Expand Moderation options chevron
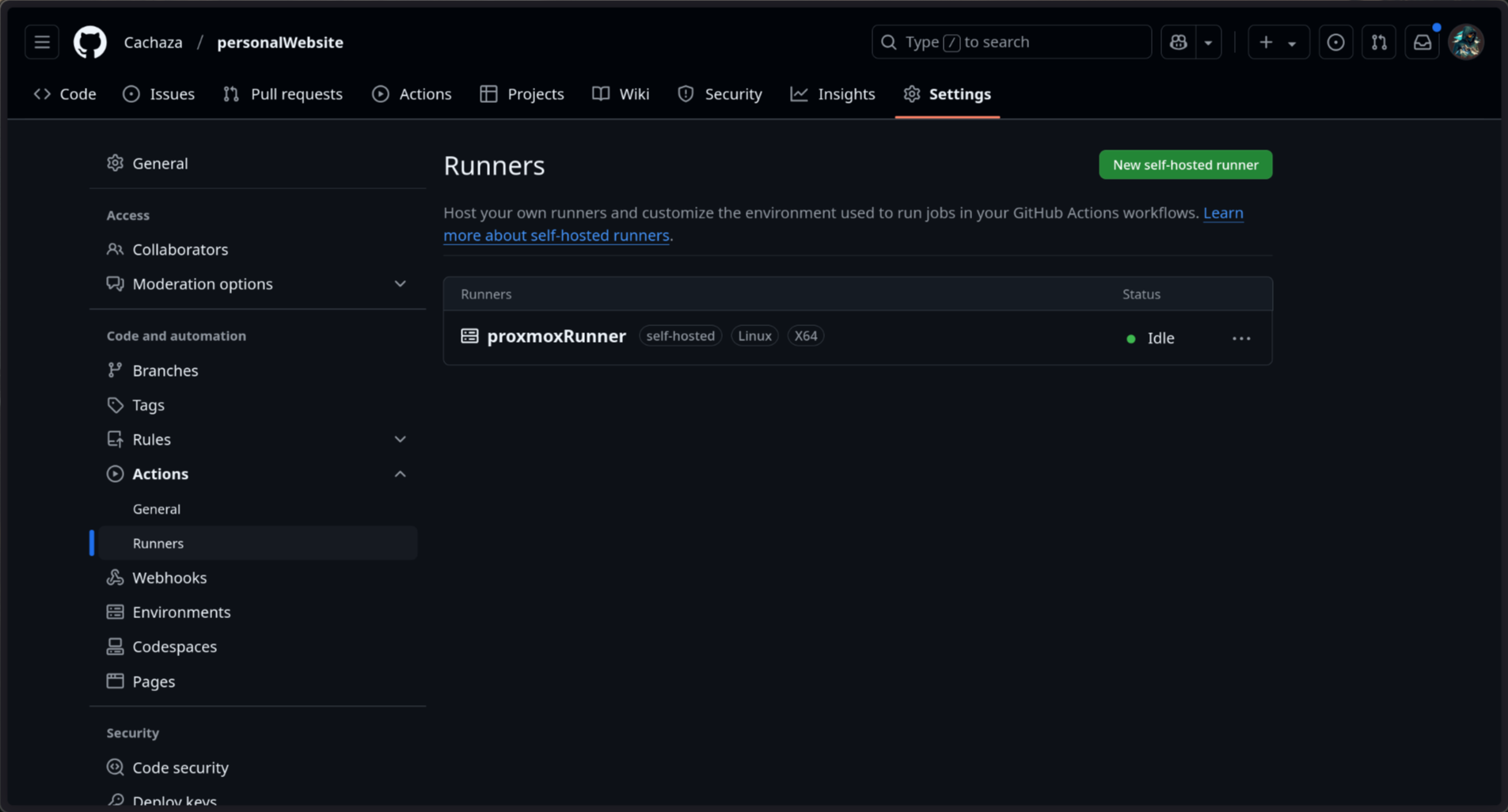The width and height of the screenshot is (1508, 812). (400, 283)
